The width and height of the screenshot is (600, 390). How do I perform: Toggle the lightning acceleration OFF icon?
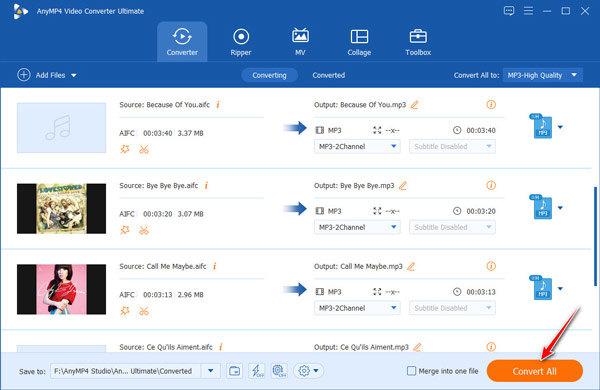tap(257, 370)
